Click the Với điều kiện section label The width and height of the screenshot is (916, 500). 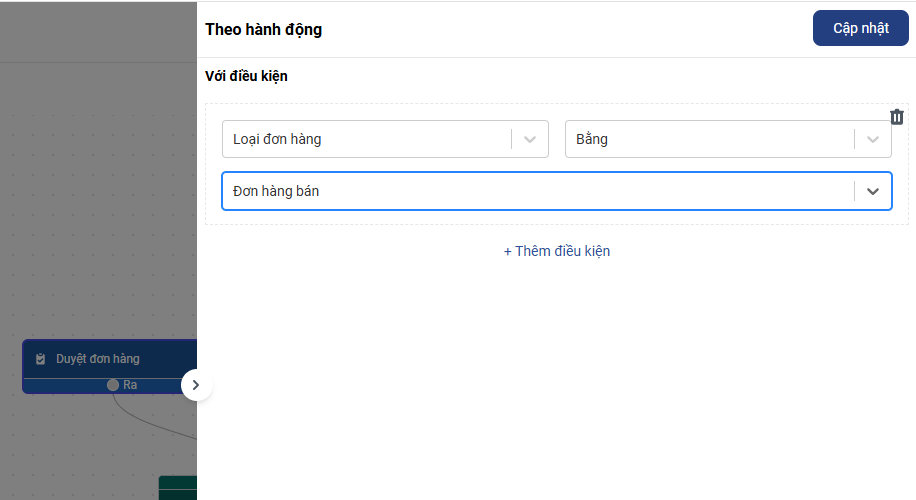(x=246, y=76)
